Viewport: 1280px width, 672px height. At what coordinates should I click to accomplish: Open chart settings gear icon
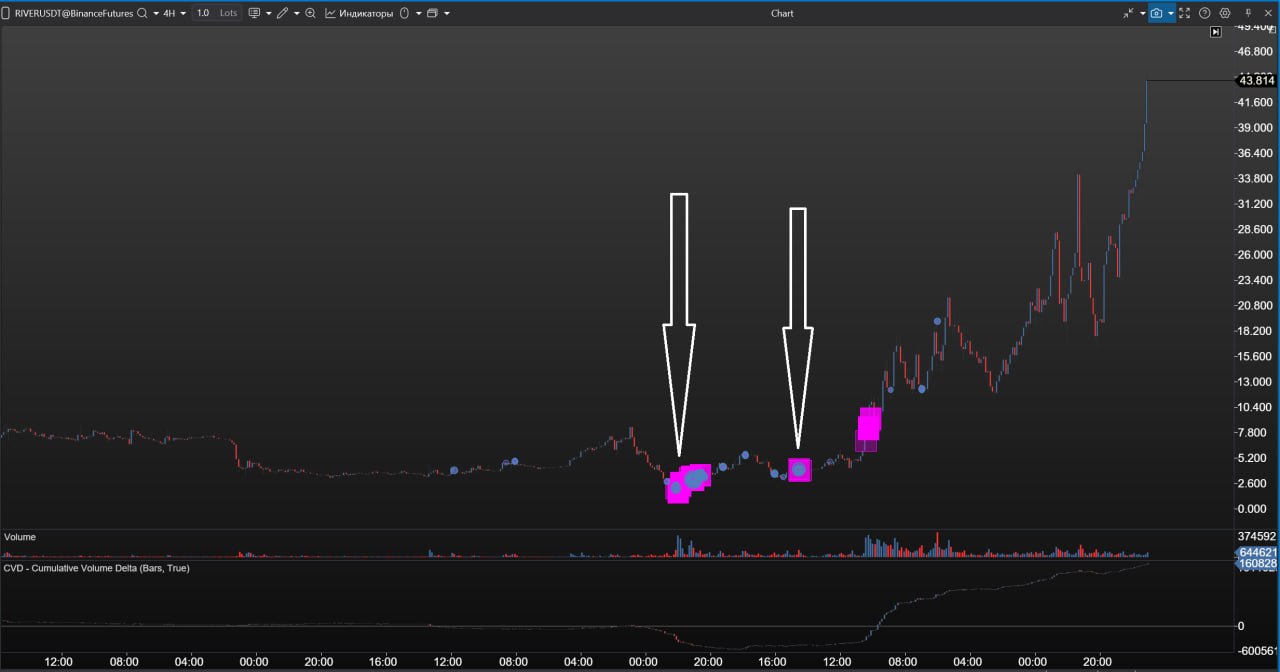[x=1225, y=13]
